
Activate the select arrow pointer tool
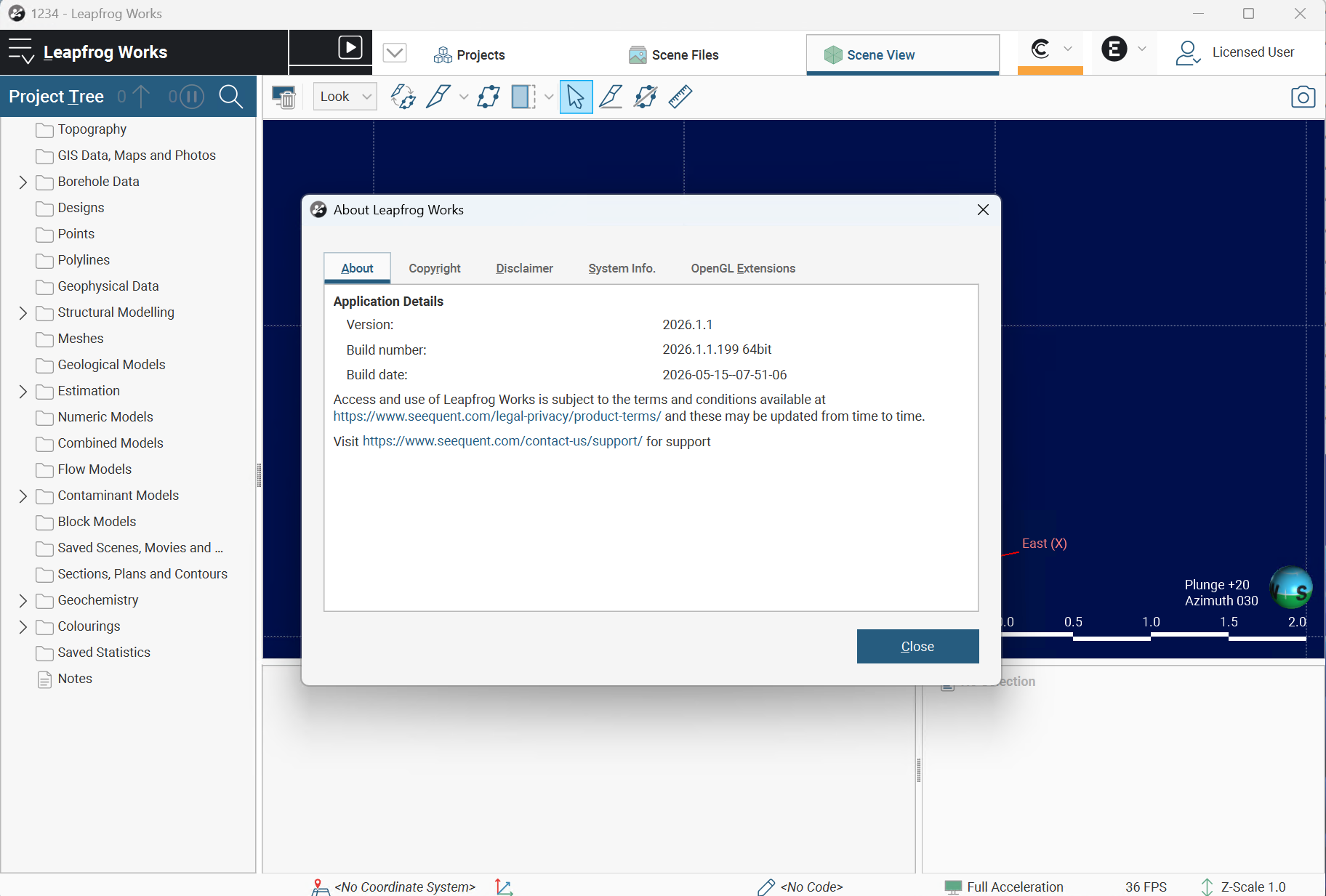click(x=576, y=97)
